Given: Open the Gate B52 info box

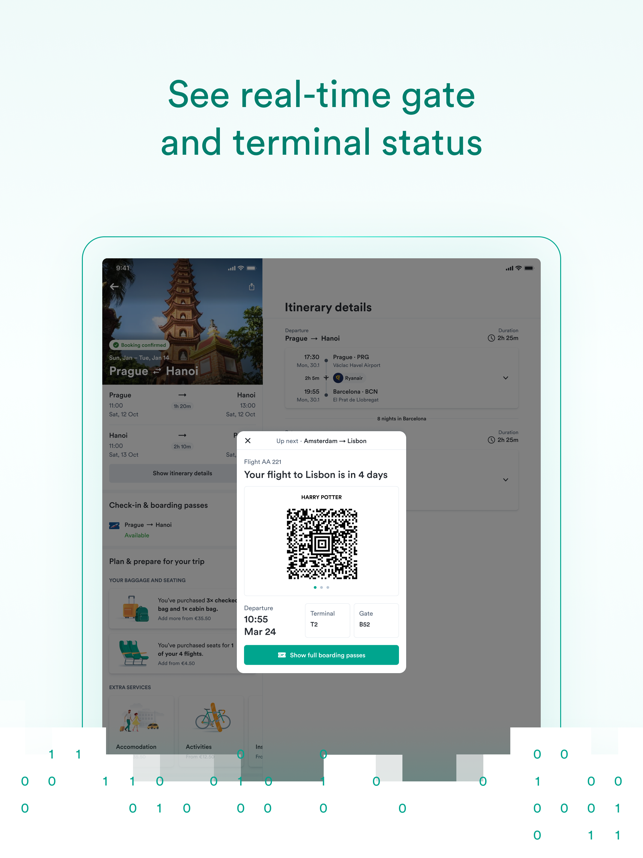Looking at the screenshot, I should click(376, 620).
